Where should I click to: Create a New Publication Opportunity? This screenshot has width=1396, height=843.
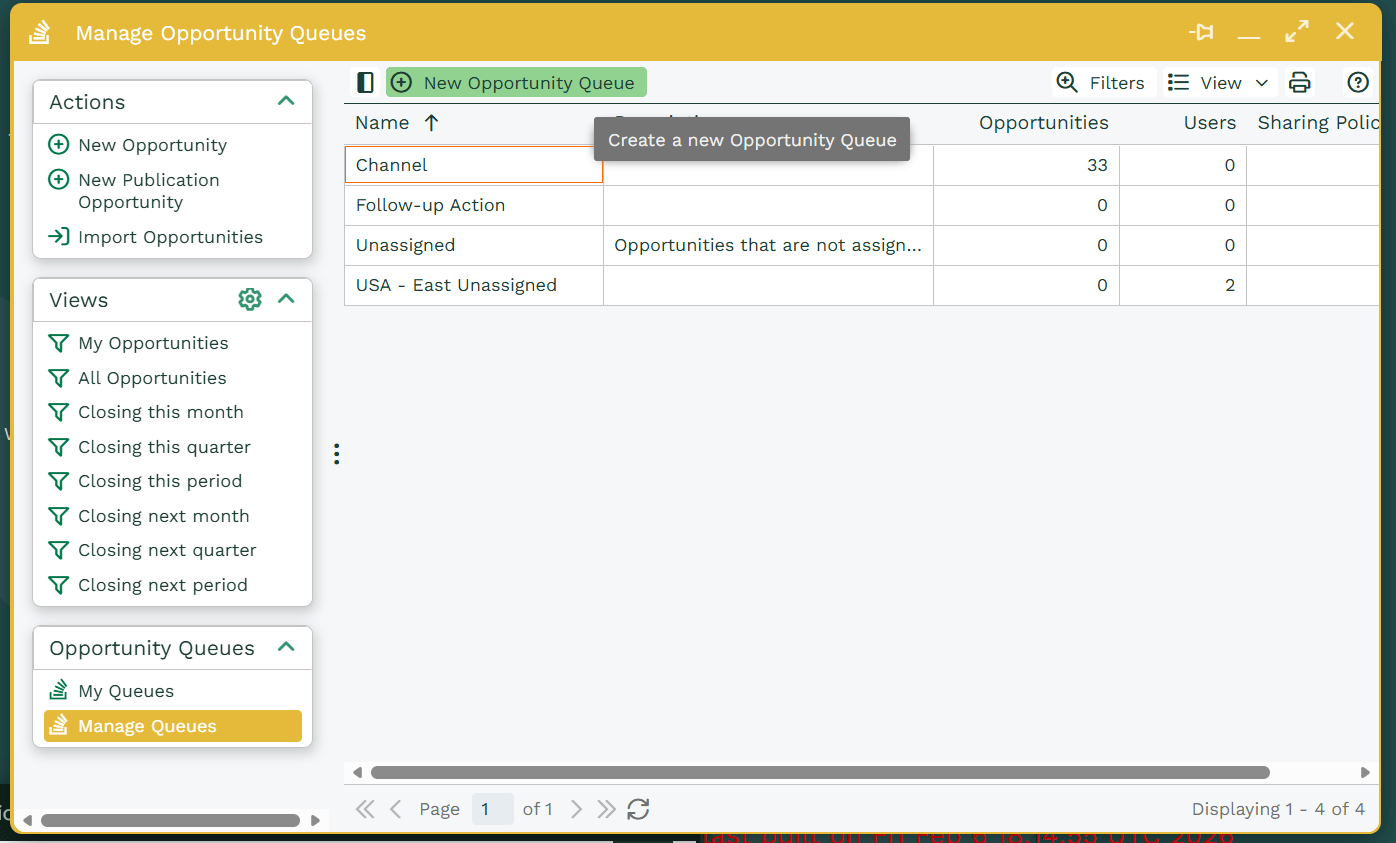point(148,191)
